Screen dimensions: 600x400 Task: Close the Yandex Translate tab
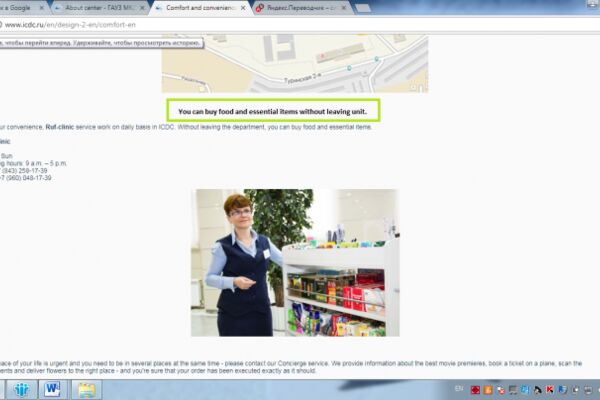pos(344,8)
